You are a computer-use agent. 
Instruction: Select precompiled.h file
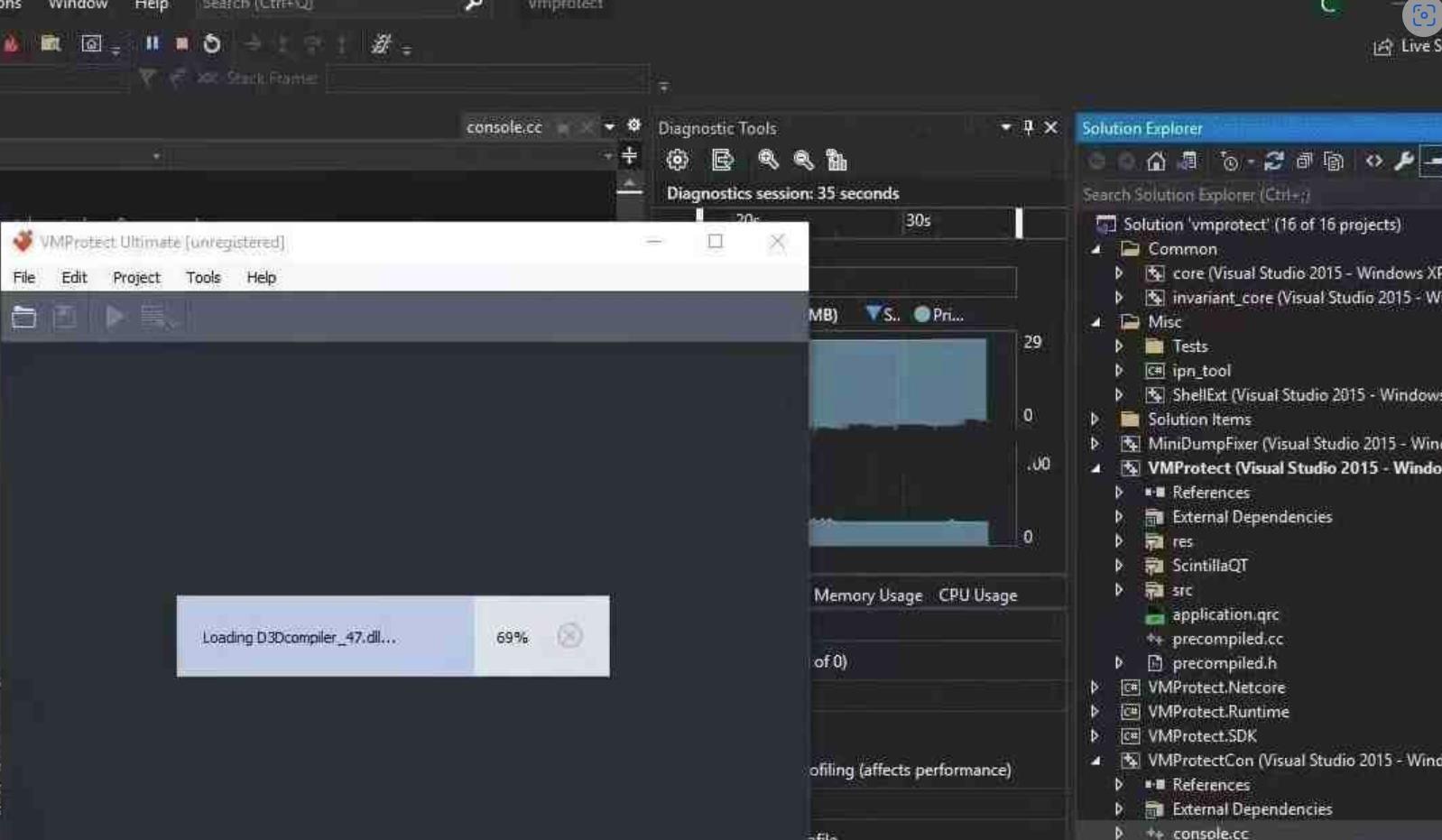1224,663
